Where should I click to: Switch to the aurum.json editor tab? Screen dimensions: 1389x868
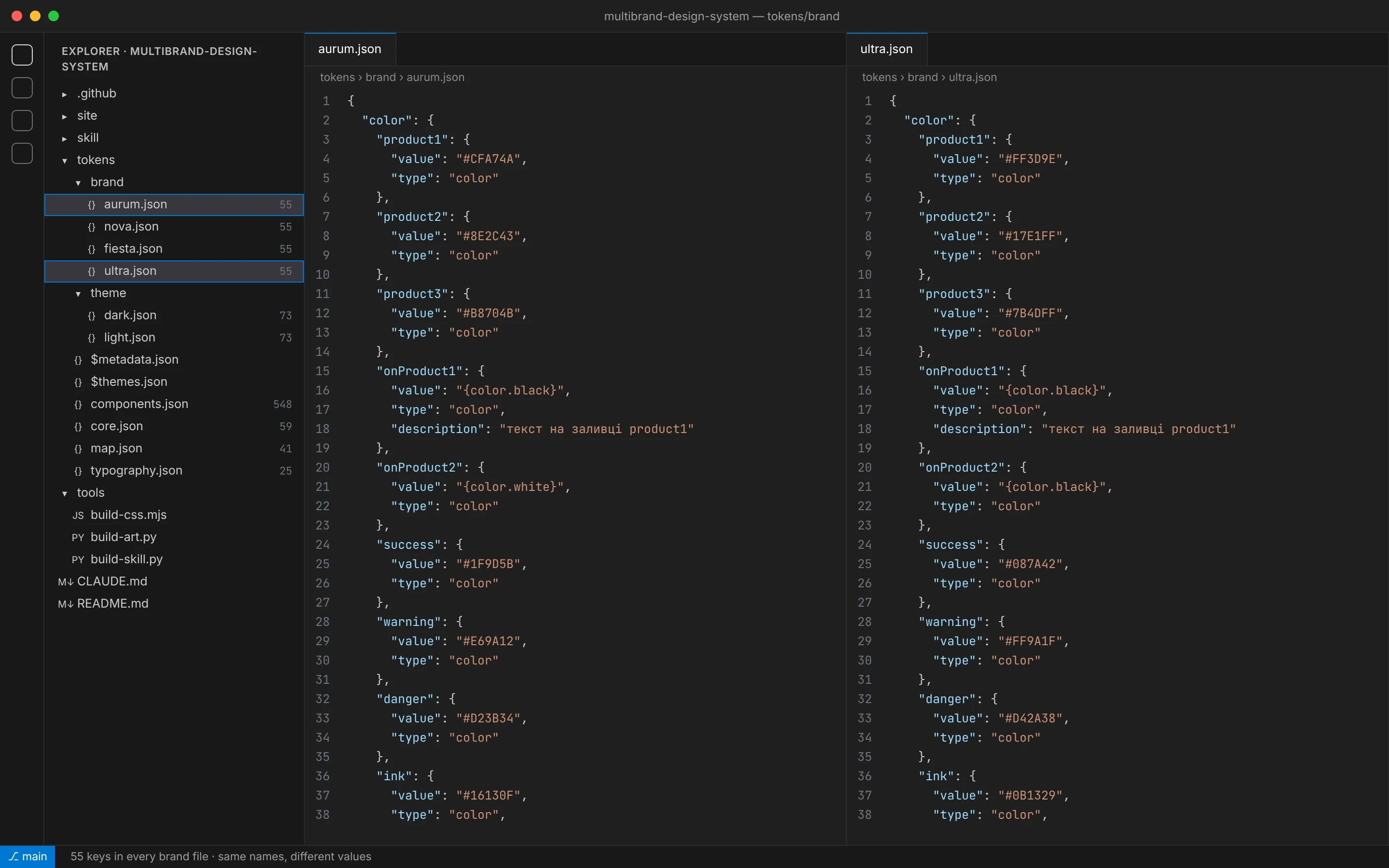coord(350,49)
